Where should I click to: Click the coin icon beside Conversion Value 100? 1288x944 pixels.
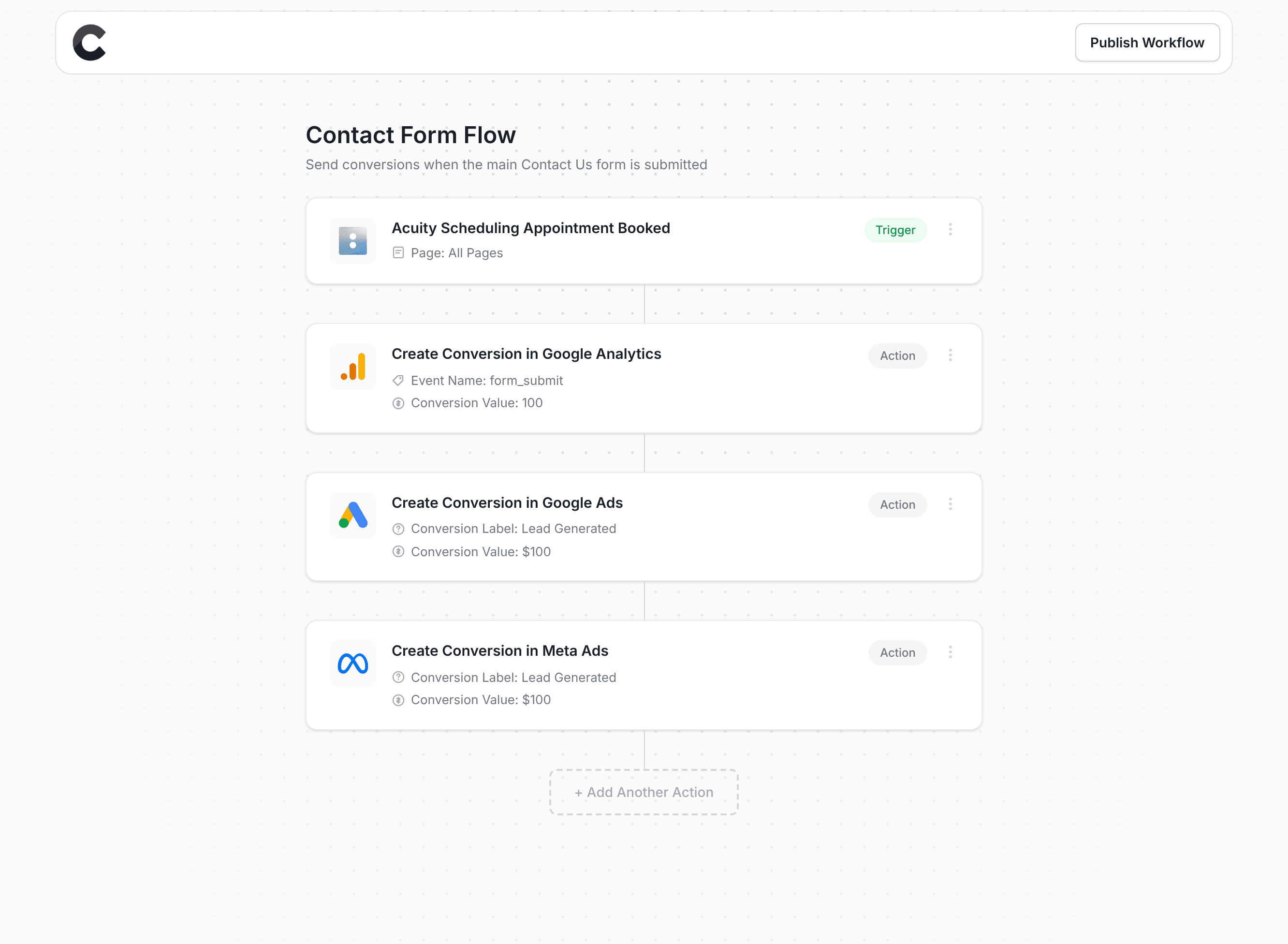[x=398, y=403]
